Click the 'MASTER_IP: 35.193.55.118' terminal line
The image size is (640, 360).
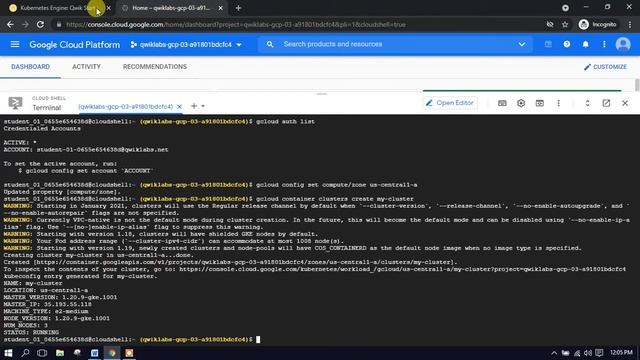point(48,304)
